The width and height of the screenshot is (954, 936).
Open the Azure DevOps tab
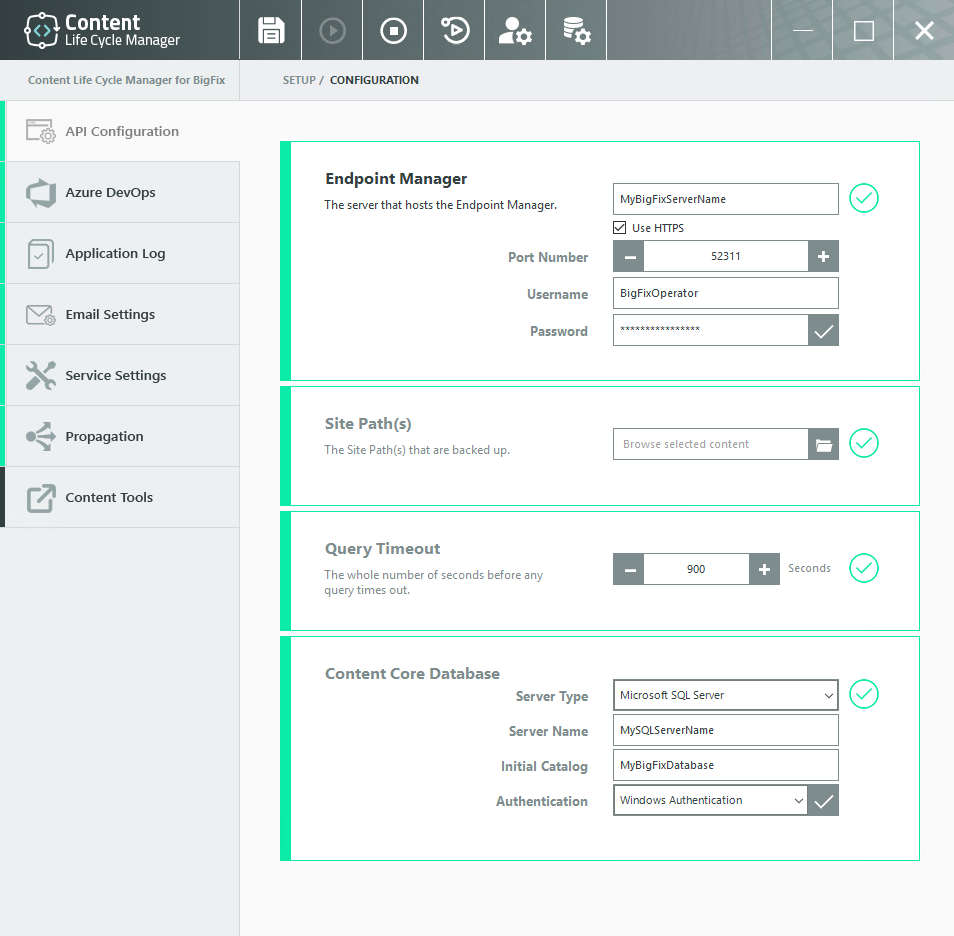(122, 192)
